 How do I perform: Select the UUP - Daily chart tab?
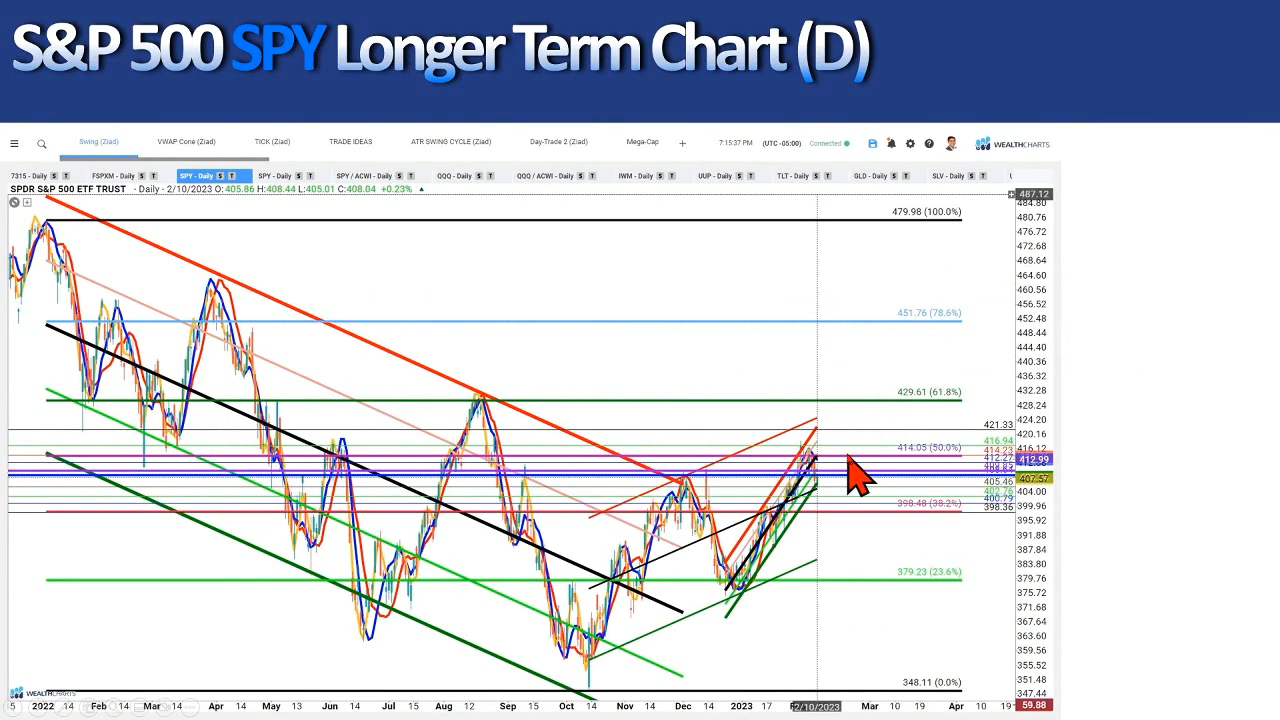715,176
